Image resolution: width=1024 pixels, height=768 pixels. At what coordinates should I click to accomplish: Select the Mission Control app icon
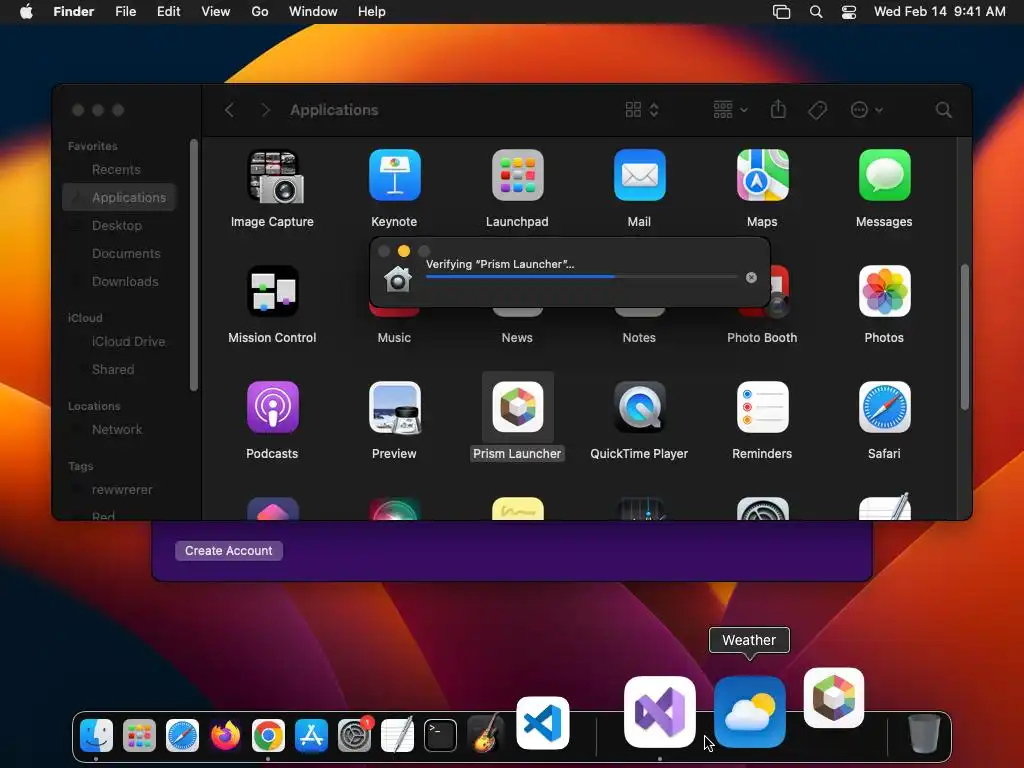[x=273, y=291]
